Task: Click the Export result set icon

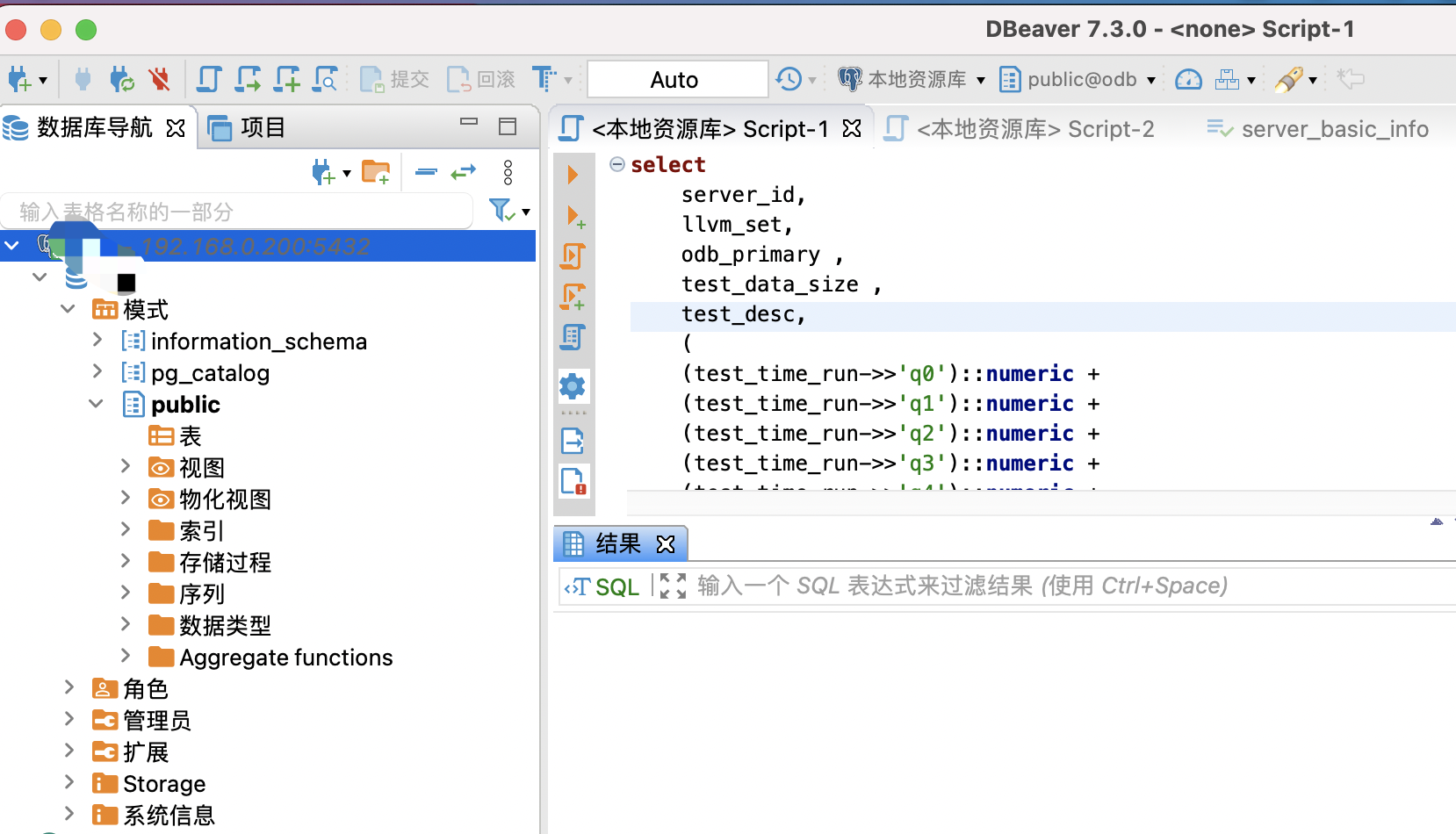Action: [x=573, y=441]
